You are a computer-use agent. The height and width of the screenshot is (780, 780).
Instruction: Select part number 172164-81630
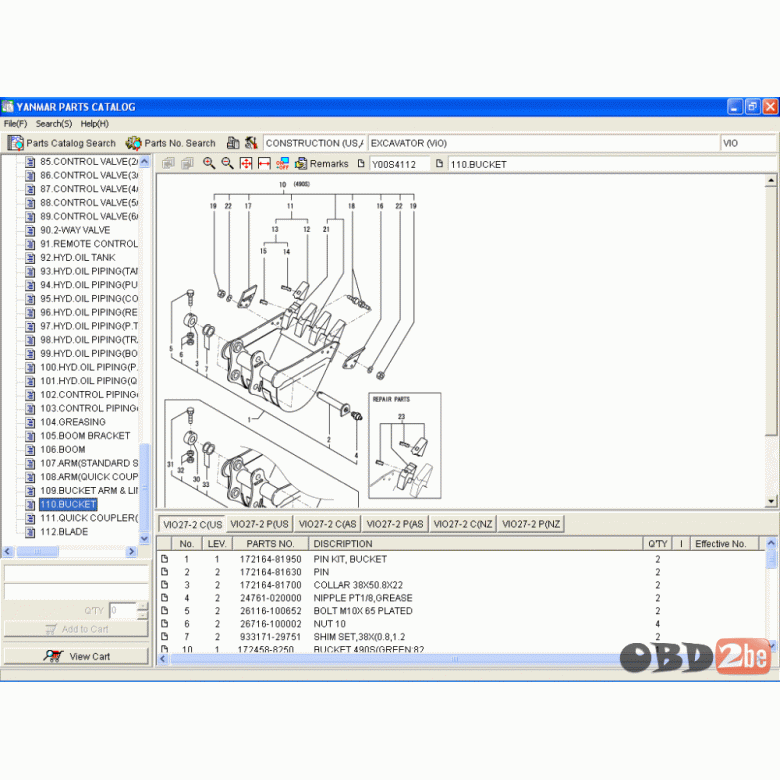(x=270, y=572)
